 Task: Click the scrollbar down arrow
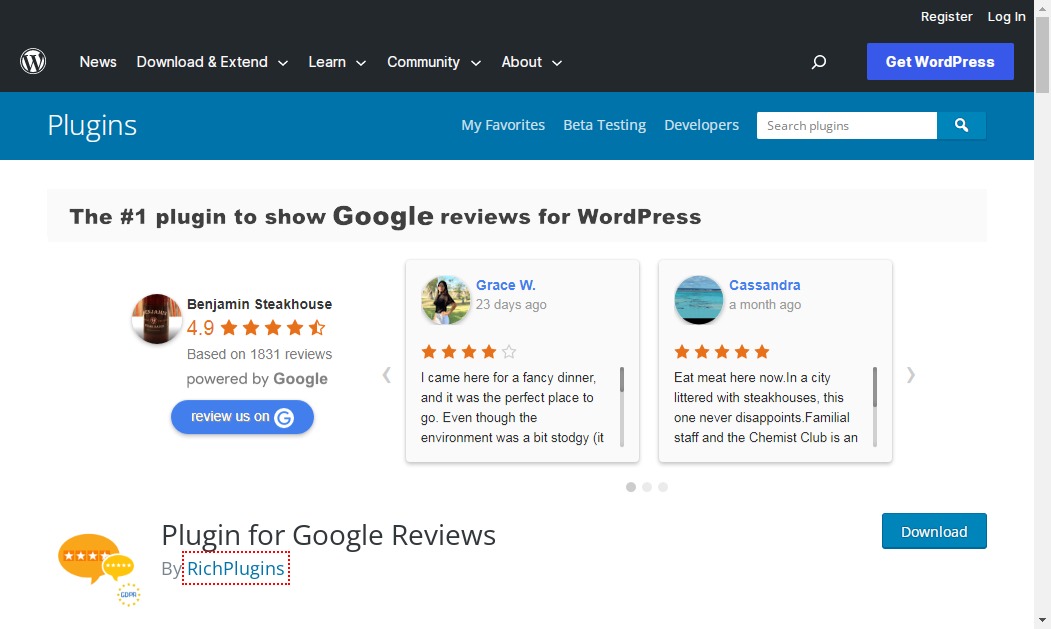(1042, 620)
